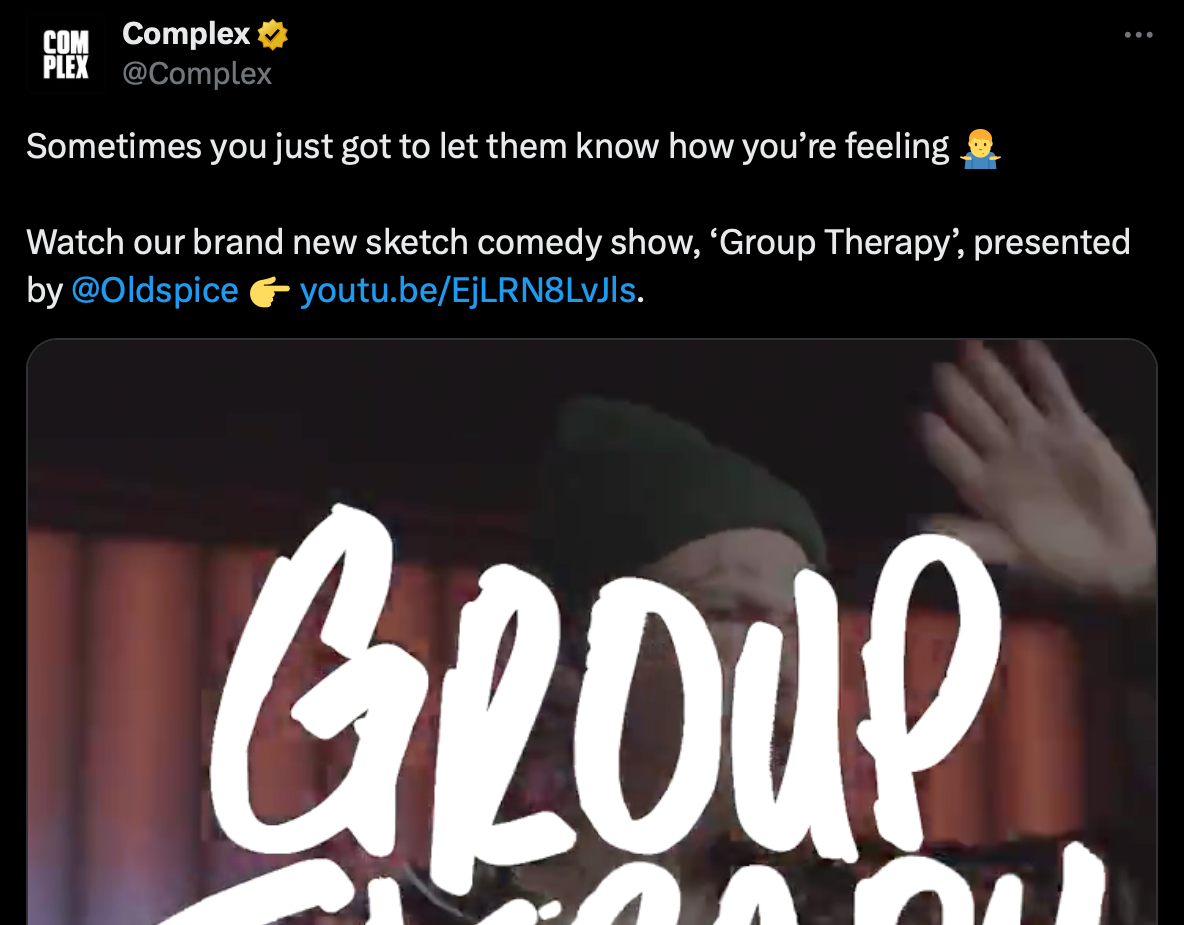Click the word 'presented' in the tweet
Screen dimensions: 1184x925
coord(1052,243)
